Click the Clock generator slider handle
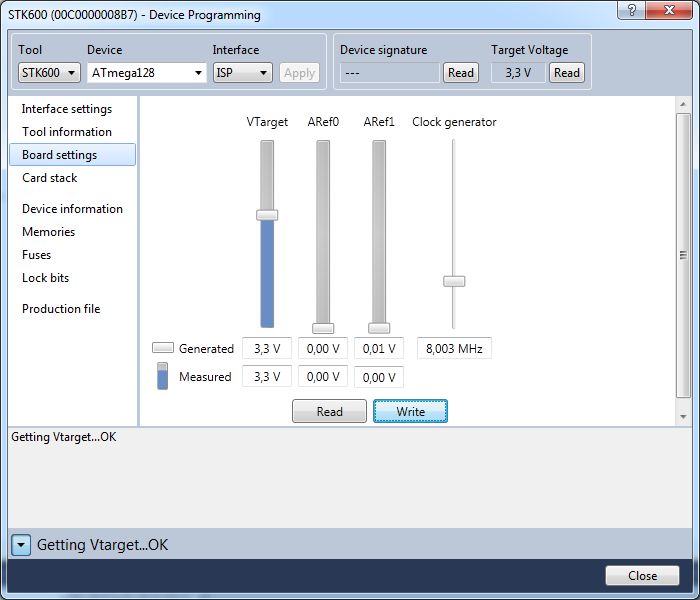 coord(454,281)
